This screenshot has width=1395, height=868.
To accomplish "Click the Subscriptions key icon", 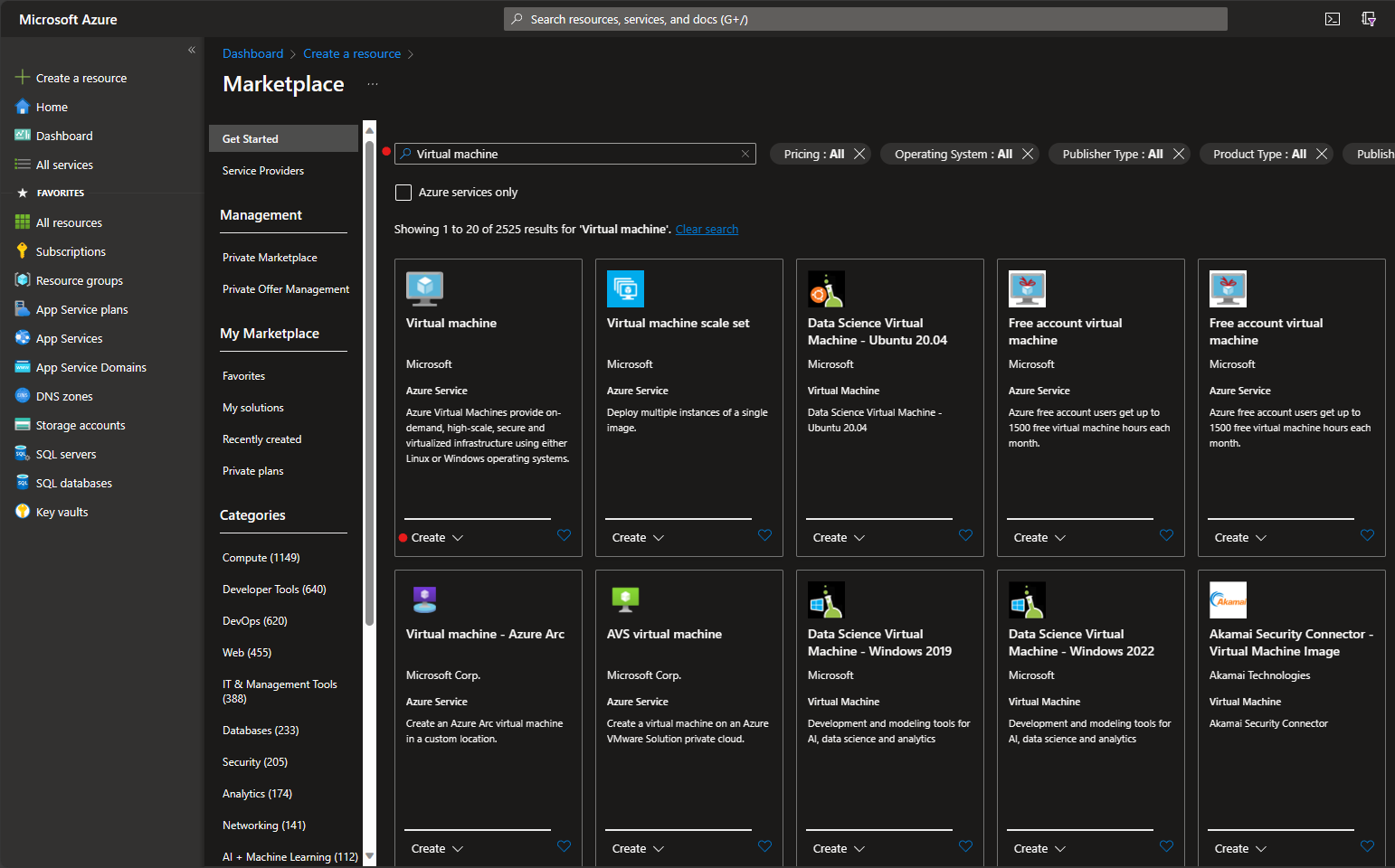I will click(23, 251).
